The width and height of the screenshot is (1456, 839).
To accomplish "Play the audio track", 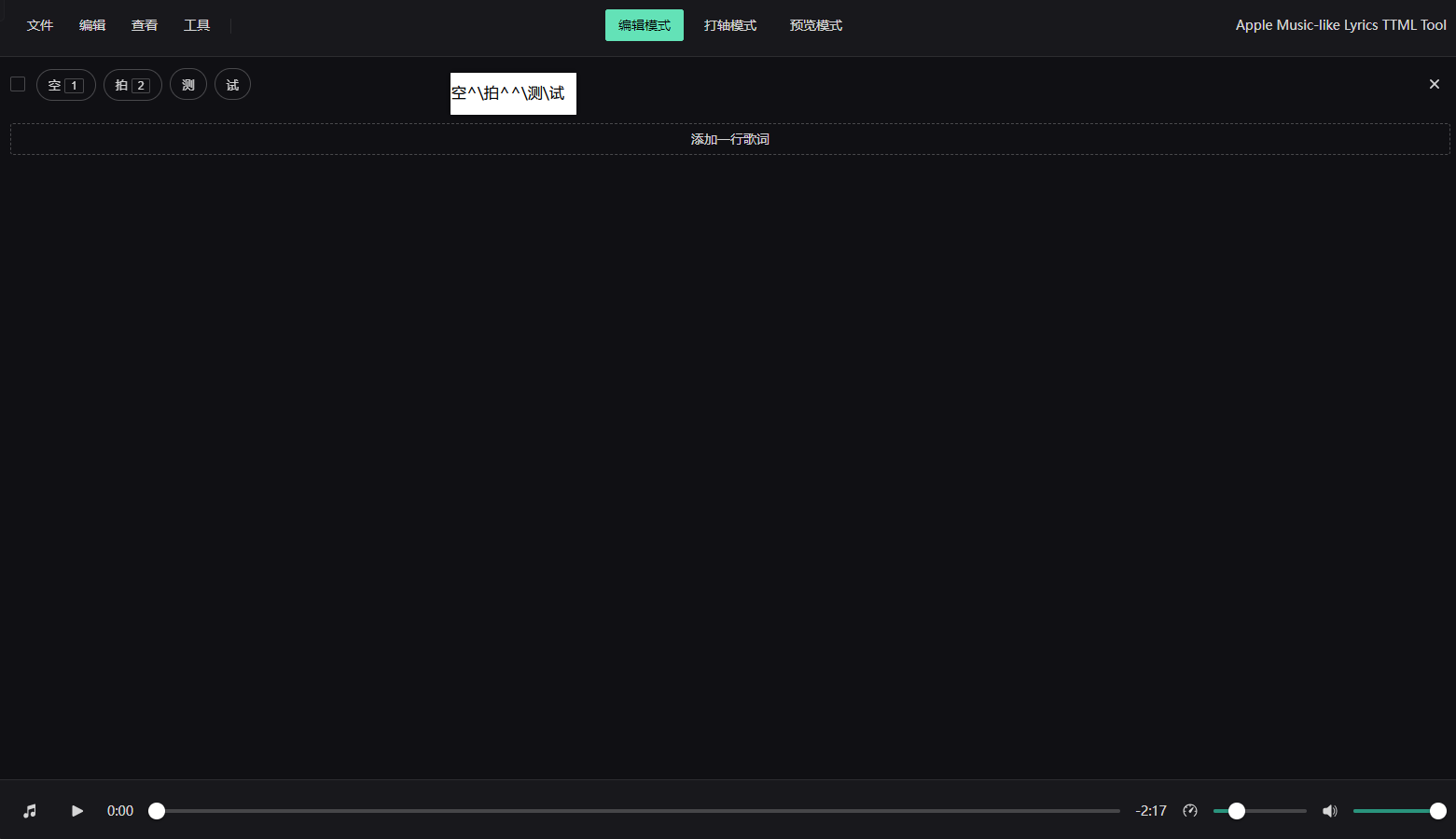I will click(77, 811).
